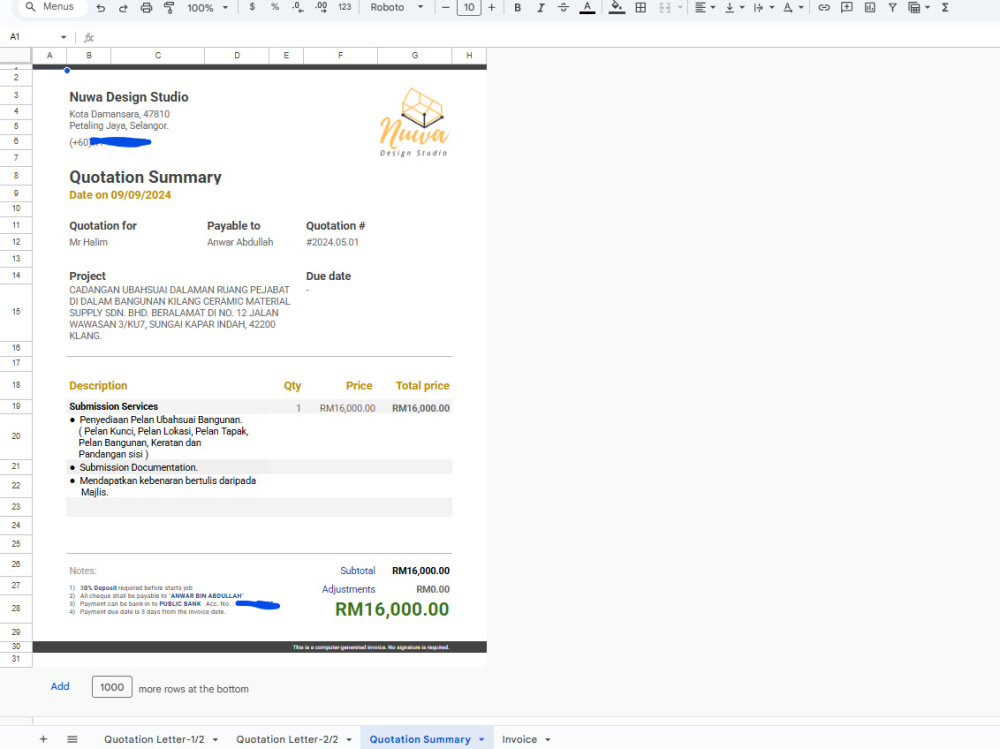Select the 'Submission Services' cell
The image size is (1000, 749).
[114, 406]
